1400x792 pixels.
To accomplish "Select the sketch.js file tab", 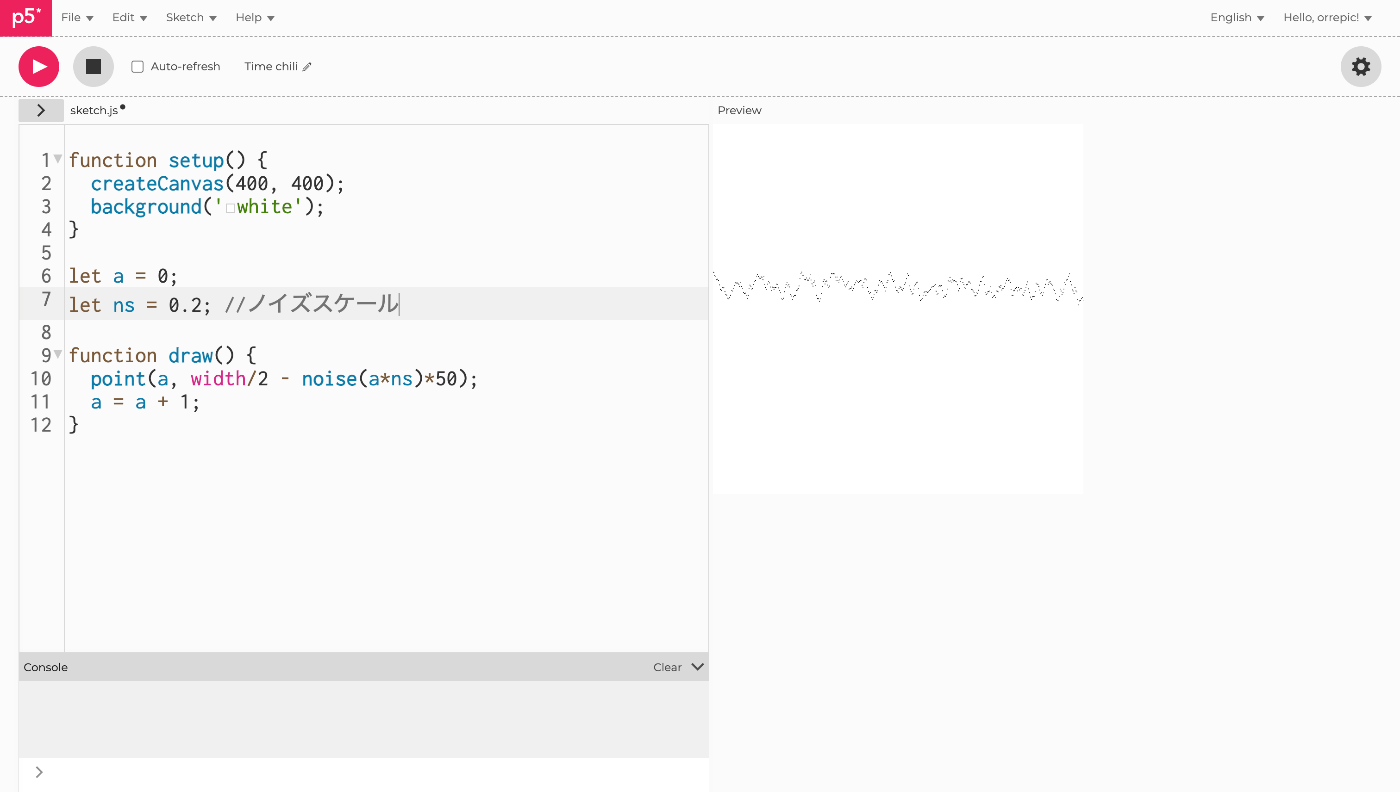I will [x=94, y=110].
